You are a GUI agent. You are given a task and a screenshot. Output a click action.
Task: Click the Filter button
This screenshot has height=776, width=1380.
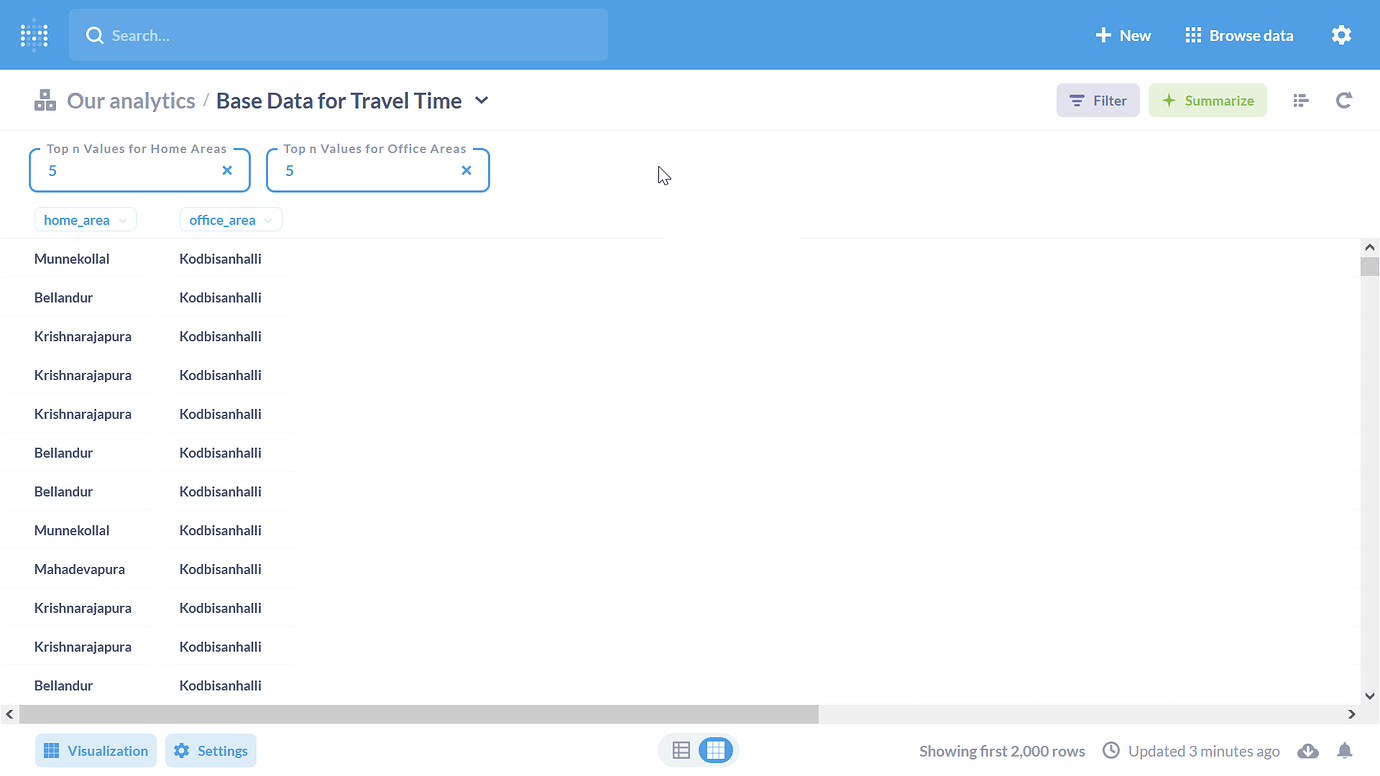click(1097, 100)
